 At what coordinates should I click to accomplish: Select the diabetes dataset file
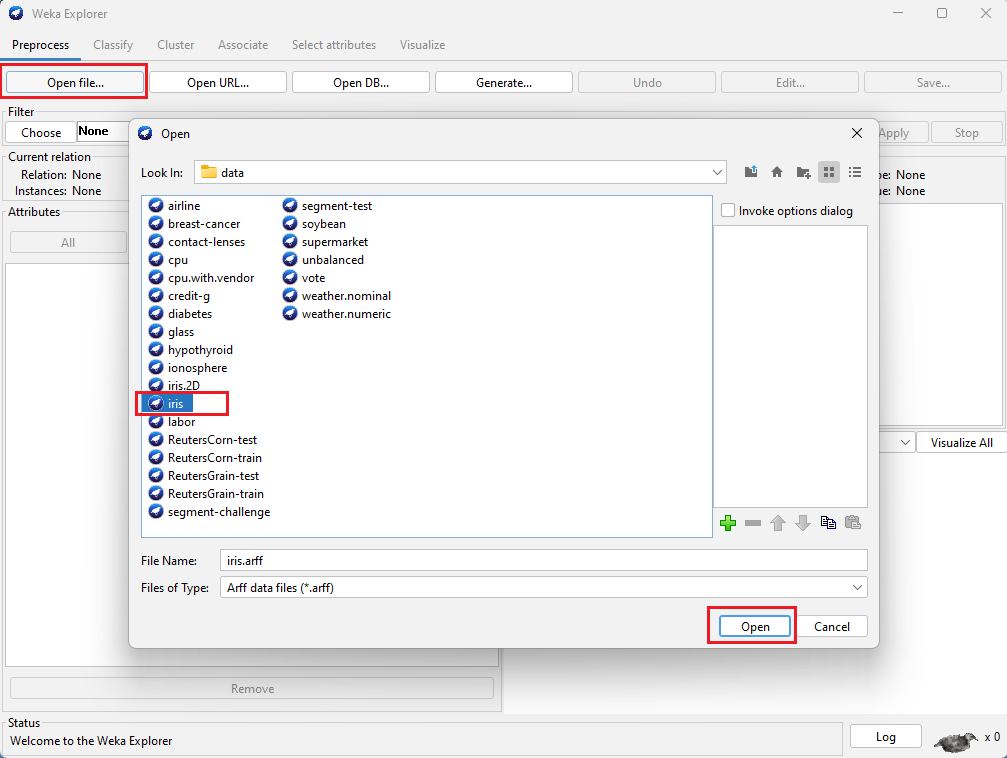(180, 313)
